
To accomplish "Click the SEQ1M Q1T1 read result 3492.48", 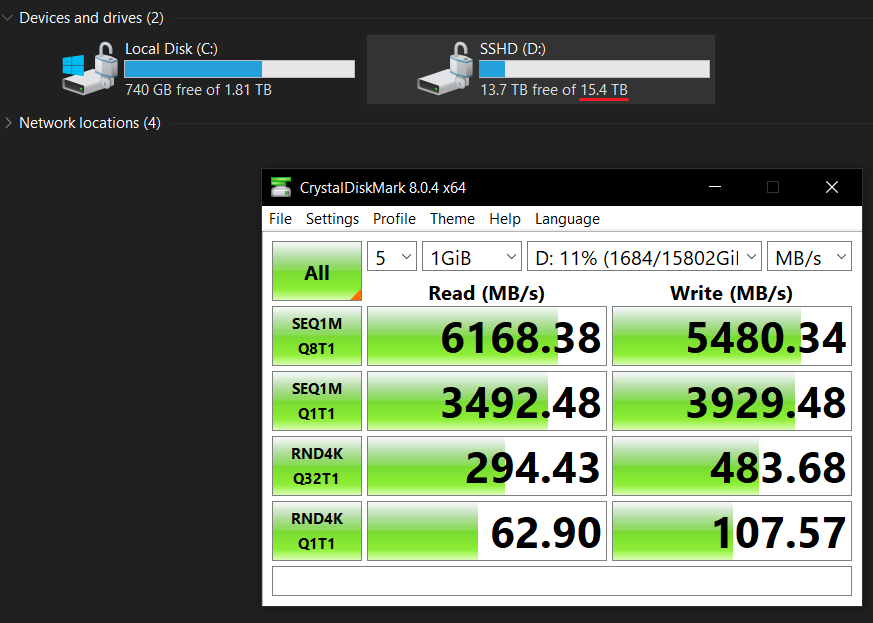I will tap(487, 401).
